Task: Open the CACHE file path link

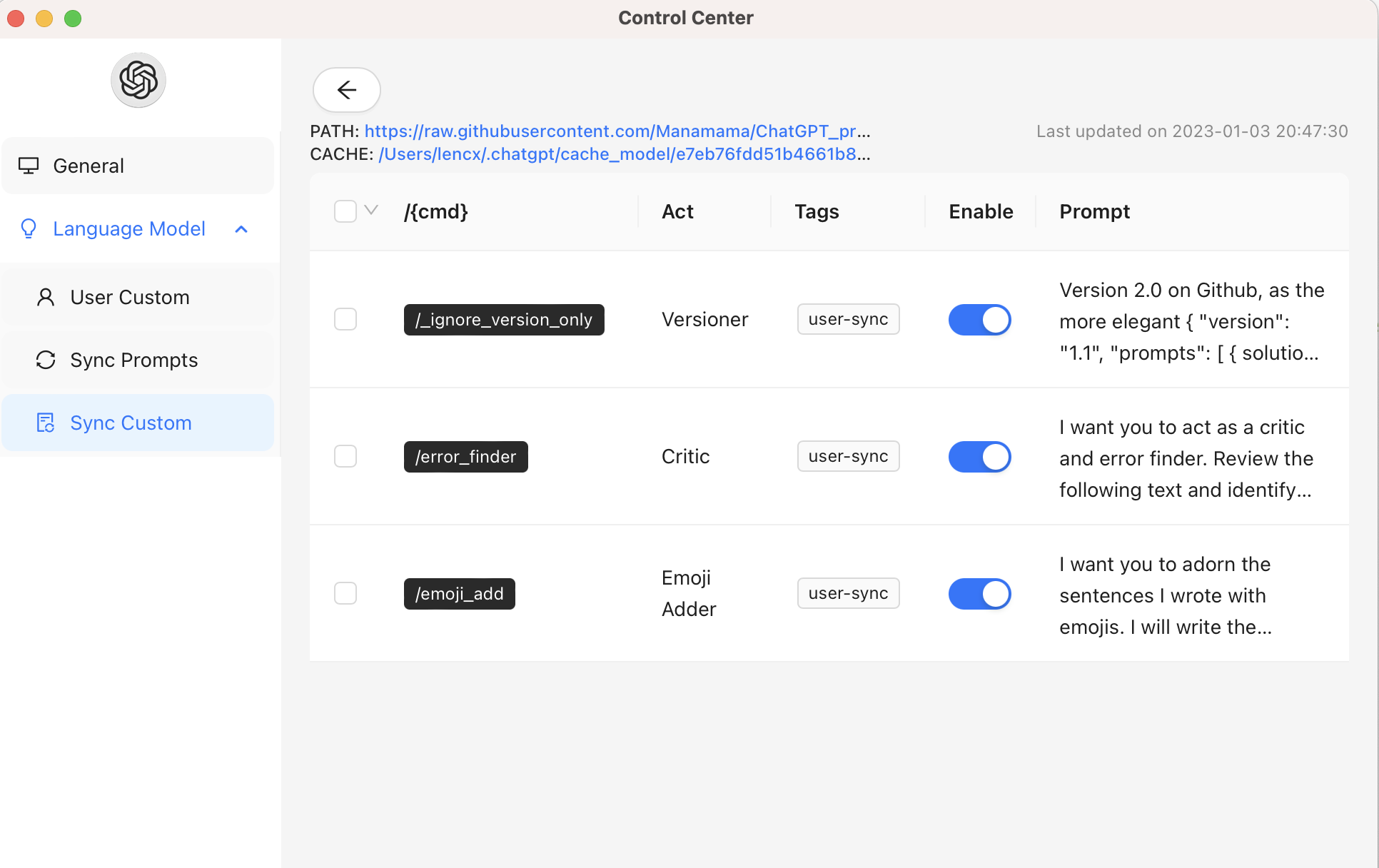Action: (624, 154)
